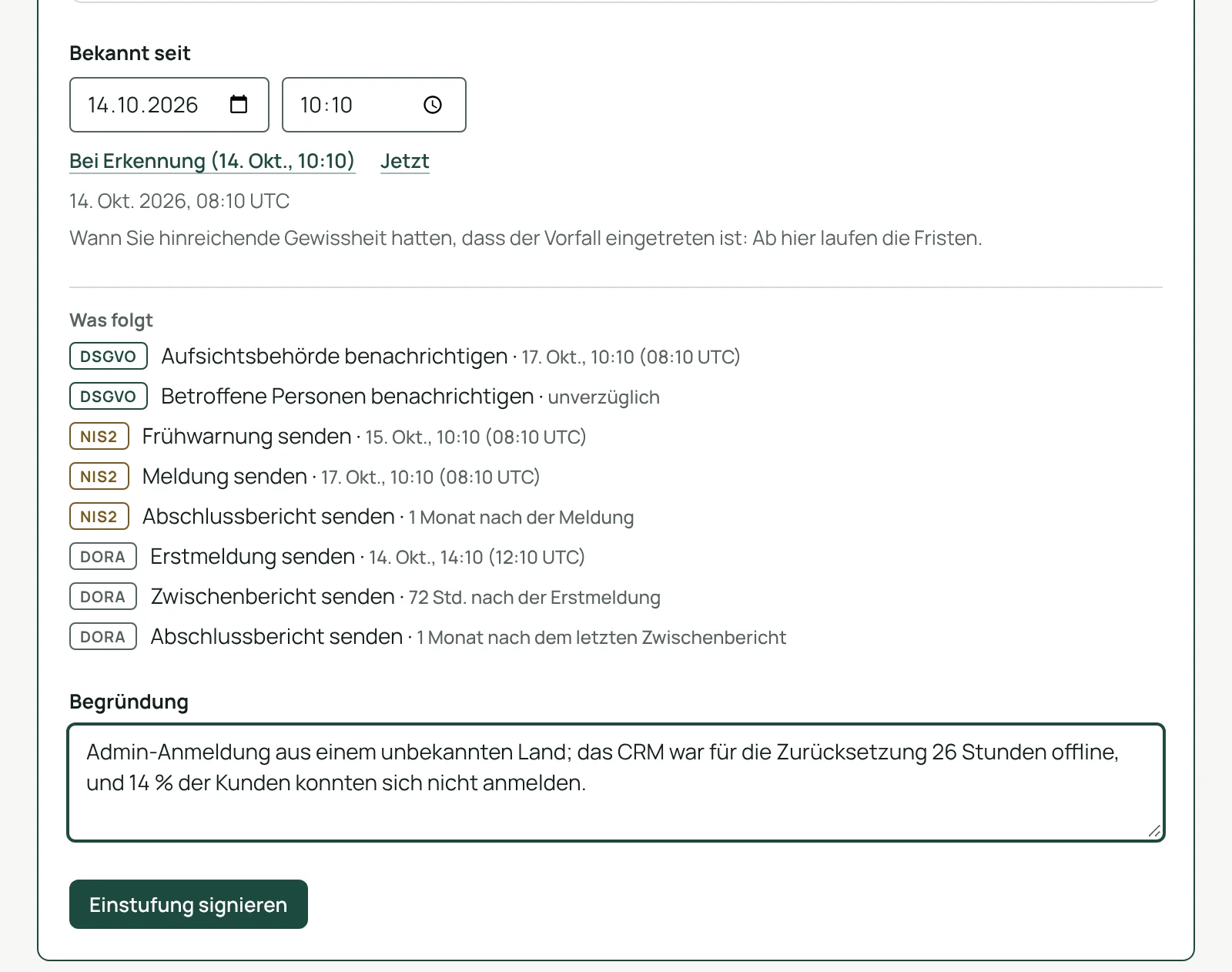Click '1 Monat nach der Meldung' text
1232x972 pixels.
point(521,518)
